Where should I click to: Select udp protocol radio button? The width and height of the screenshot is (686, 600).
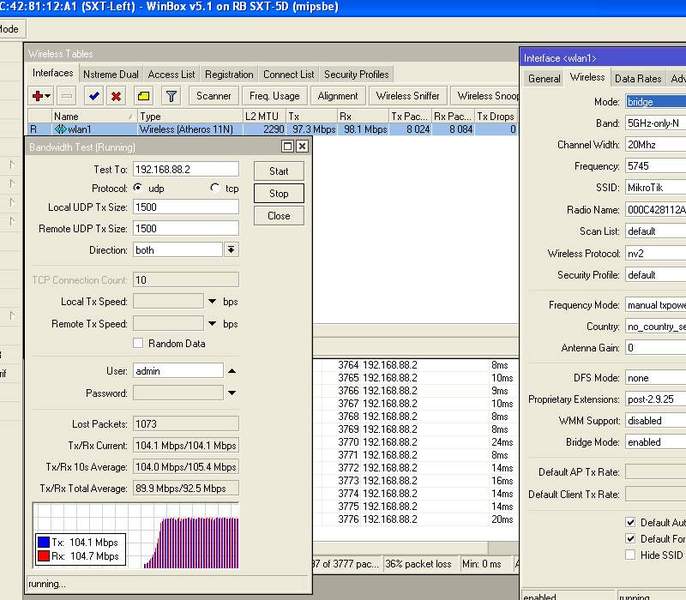(x=138, y=188)
